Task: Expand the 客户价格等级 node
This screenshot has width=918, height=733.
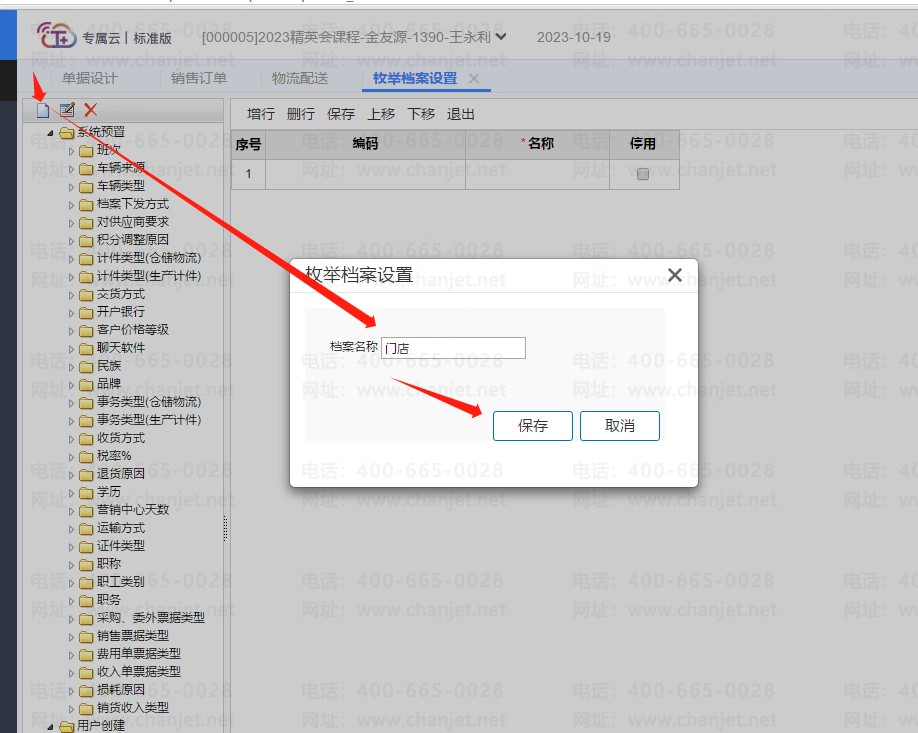Action: tap(71, 331)
